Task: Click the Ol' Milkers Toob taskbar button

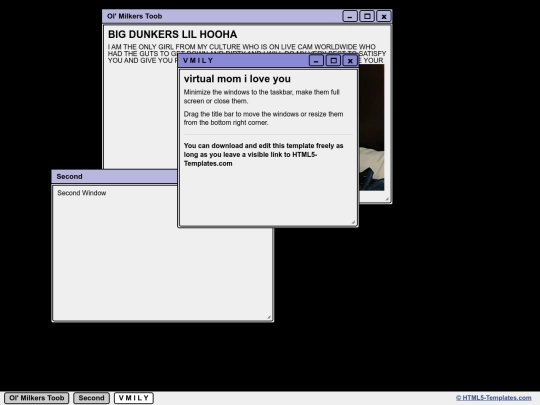Action: click(37, 398)
